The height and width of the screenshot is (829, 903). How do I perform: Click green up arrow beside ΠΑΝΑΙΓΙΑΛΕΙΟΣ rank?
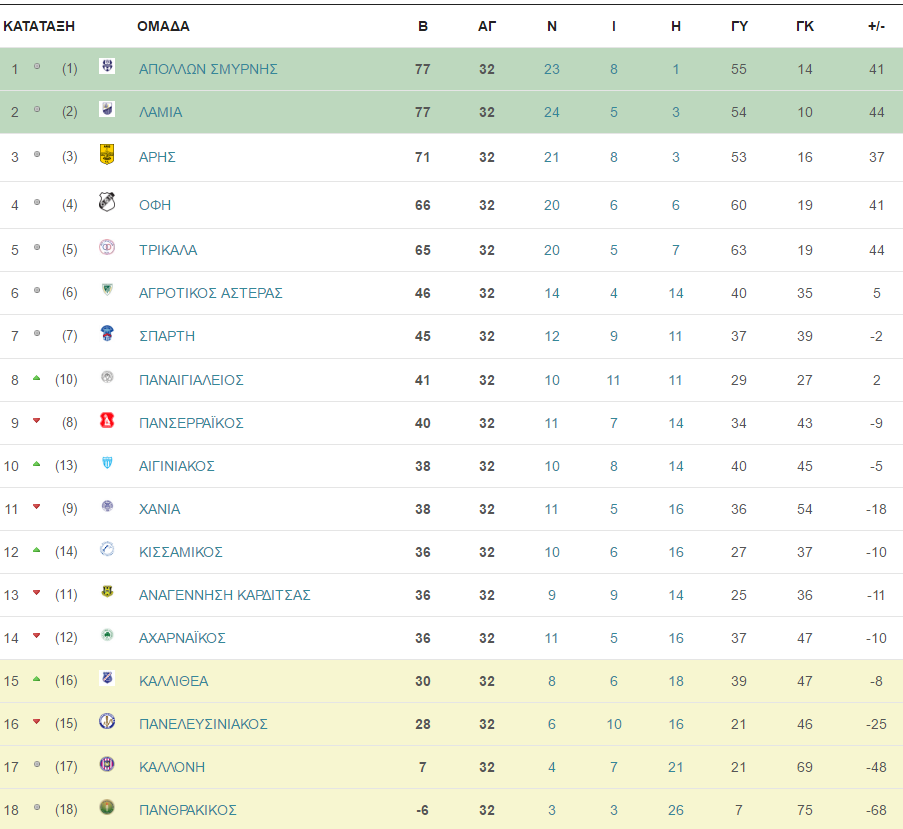37,378
